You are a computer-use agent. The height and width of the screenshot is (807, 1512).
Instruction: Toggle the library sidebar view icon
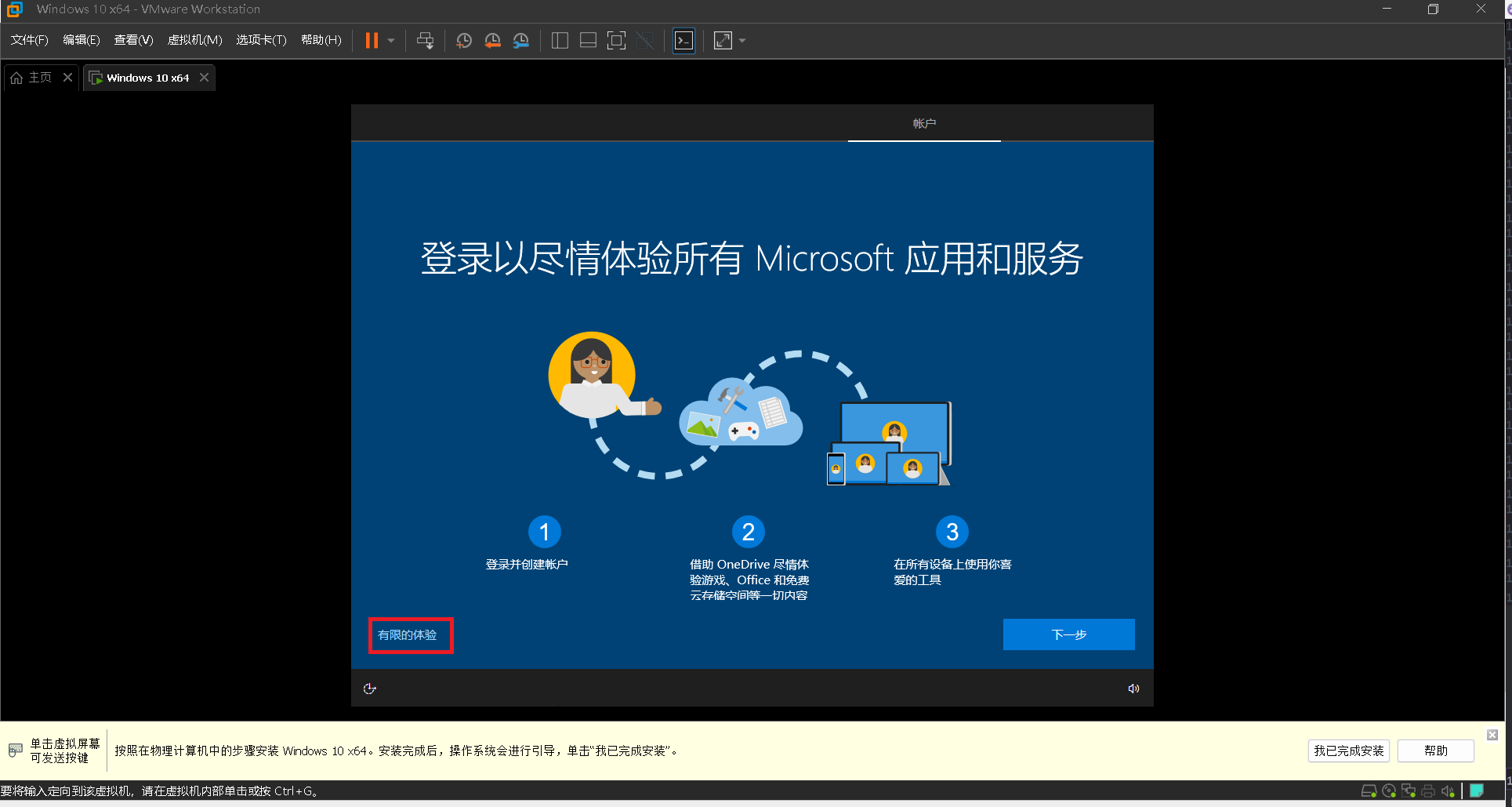point(560,41)
